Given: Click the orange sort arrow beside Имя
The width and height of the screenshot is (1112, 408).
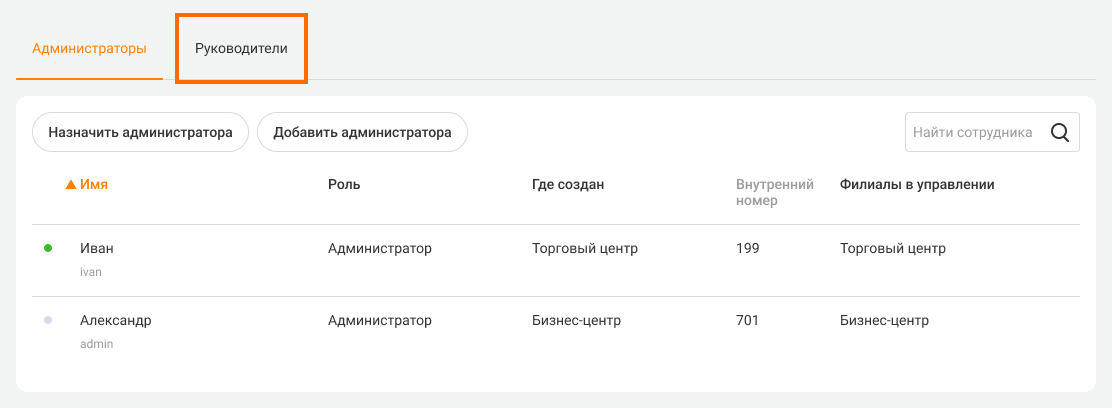Looking at the screenshot, I should (x=70, y=185).
